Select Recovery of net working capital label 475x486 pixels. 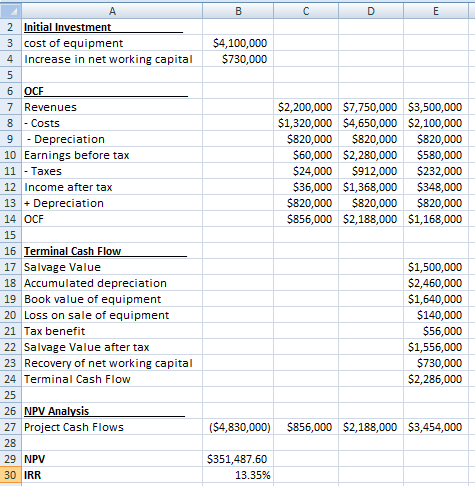click(108, 363)
